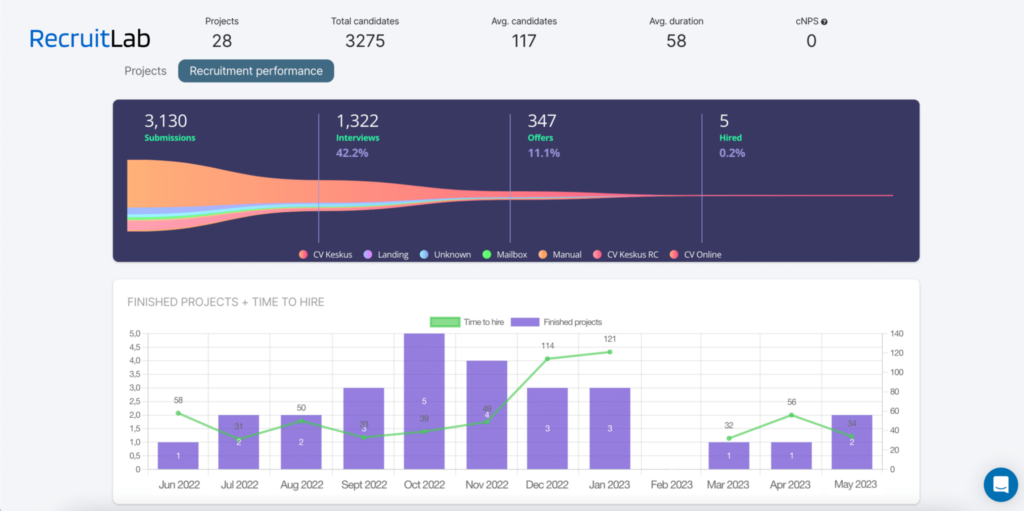
Task: Click the 3,130 Submissions figure
Action: click(x=166, y=121)
